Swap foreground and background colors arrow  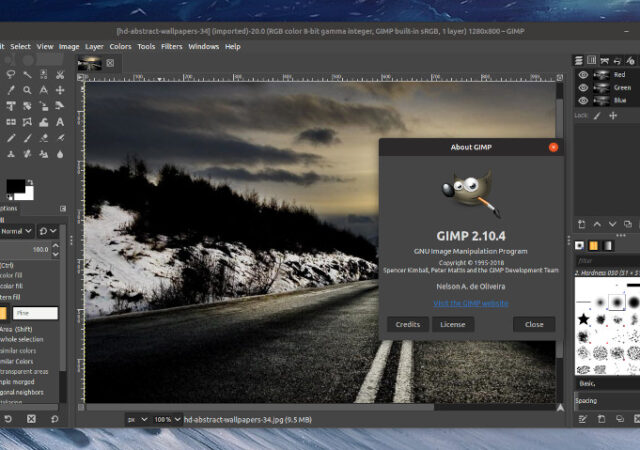pos(30,183)
